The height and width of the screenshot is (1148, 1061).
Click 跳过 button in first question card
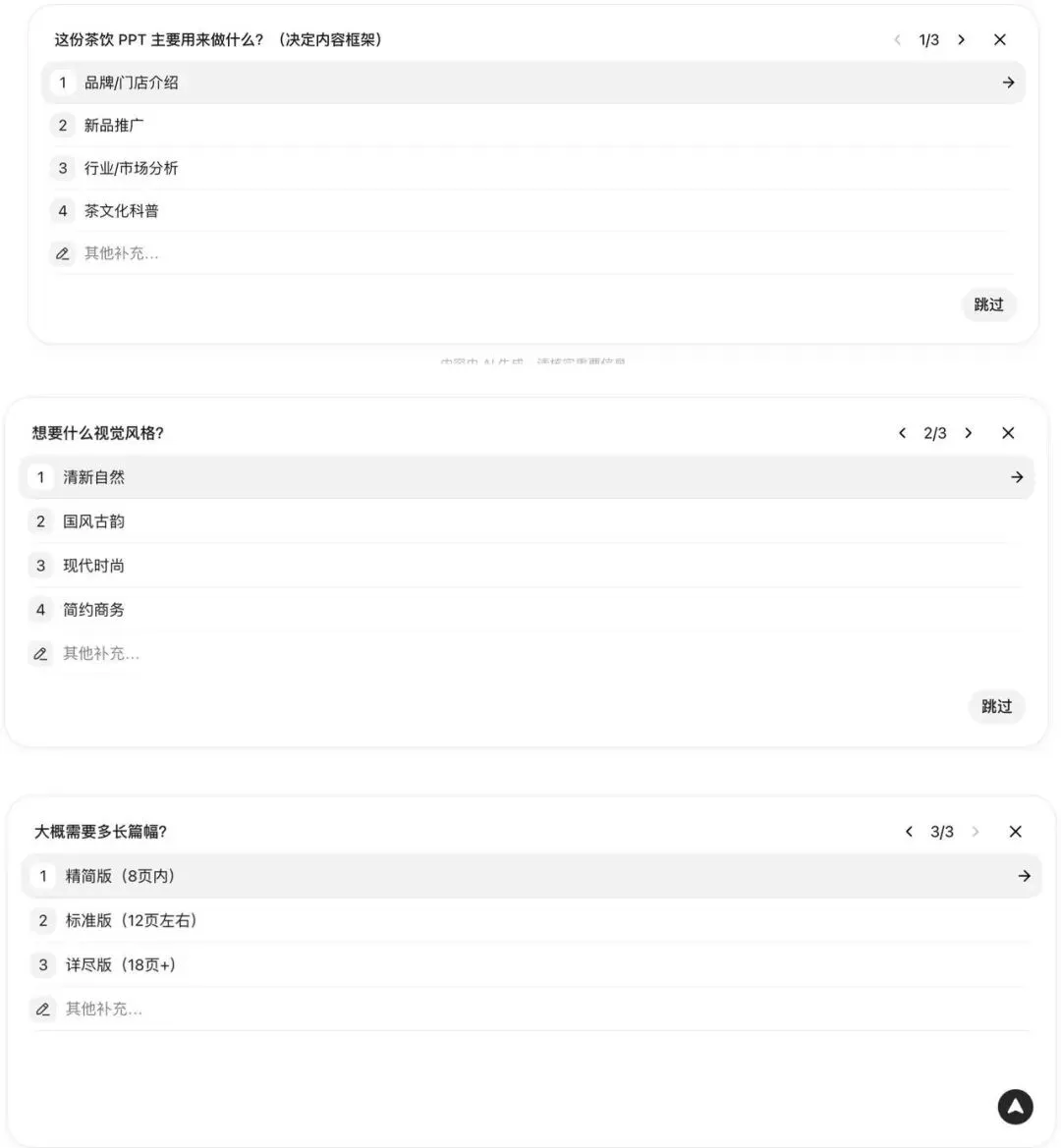point(988,304)
